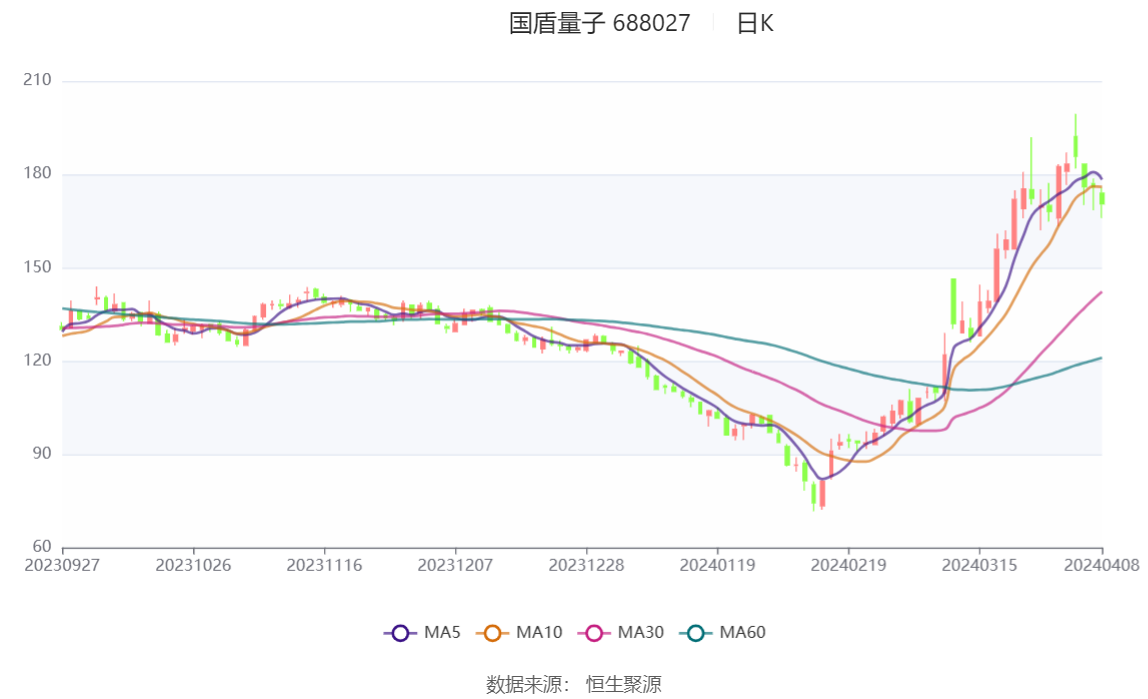Click the 20231116 x-axis date
This screenshot has height=699, width=1148.
point(324,565)
